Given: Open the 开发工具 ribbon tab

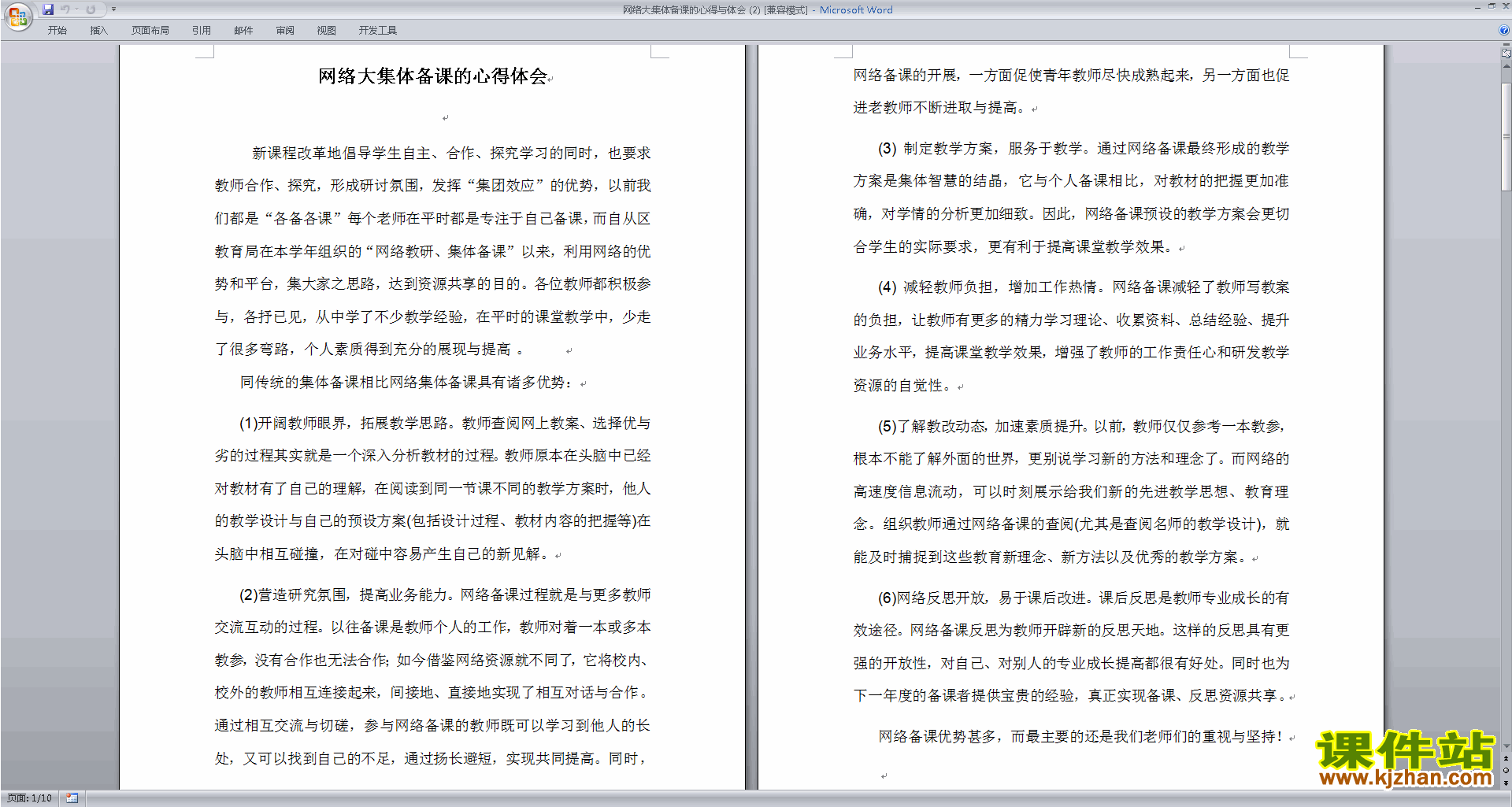Looking at the screenshot, I should (x=378, y=30).
